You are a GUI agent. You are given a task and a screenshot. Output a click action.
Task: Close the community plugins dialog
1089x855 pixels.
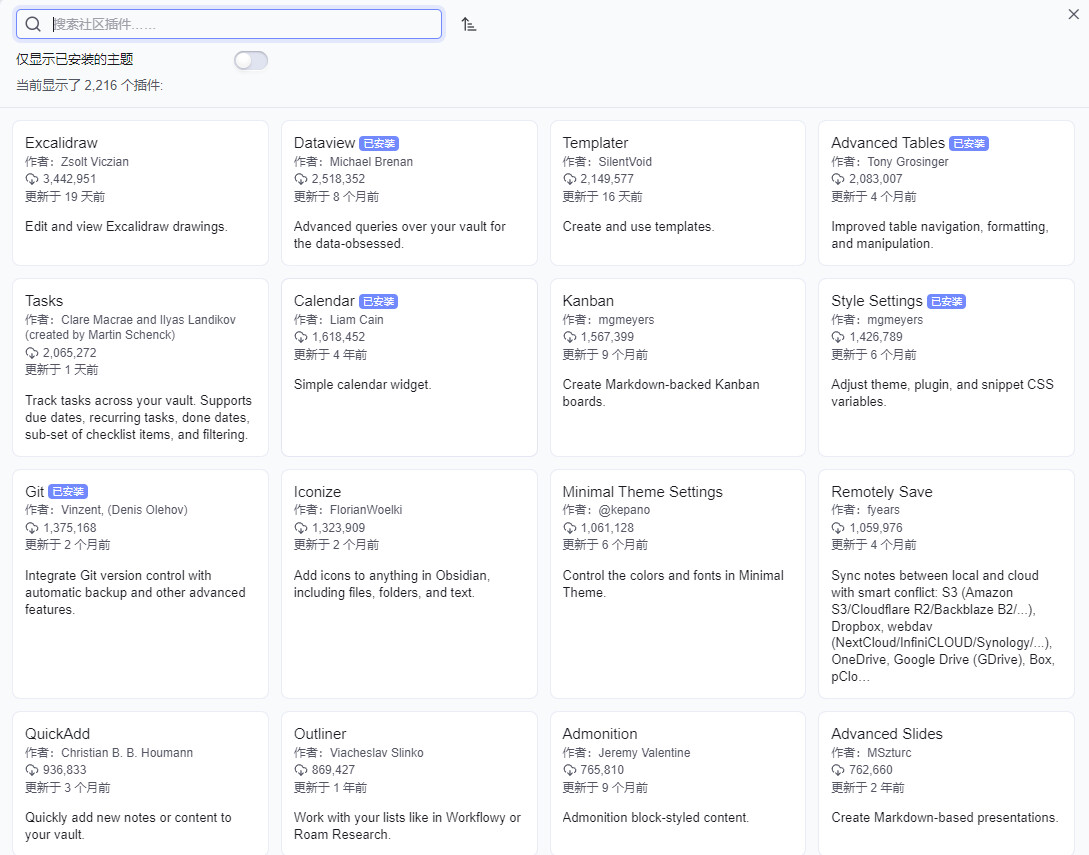coord(1074,14)
